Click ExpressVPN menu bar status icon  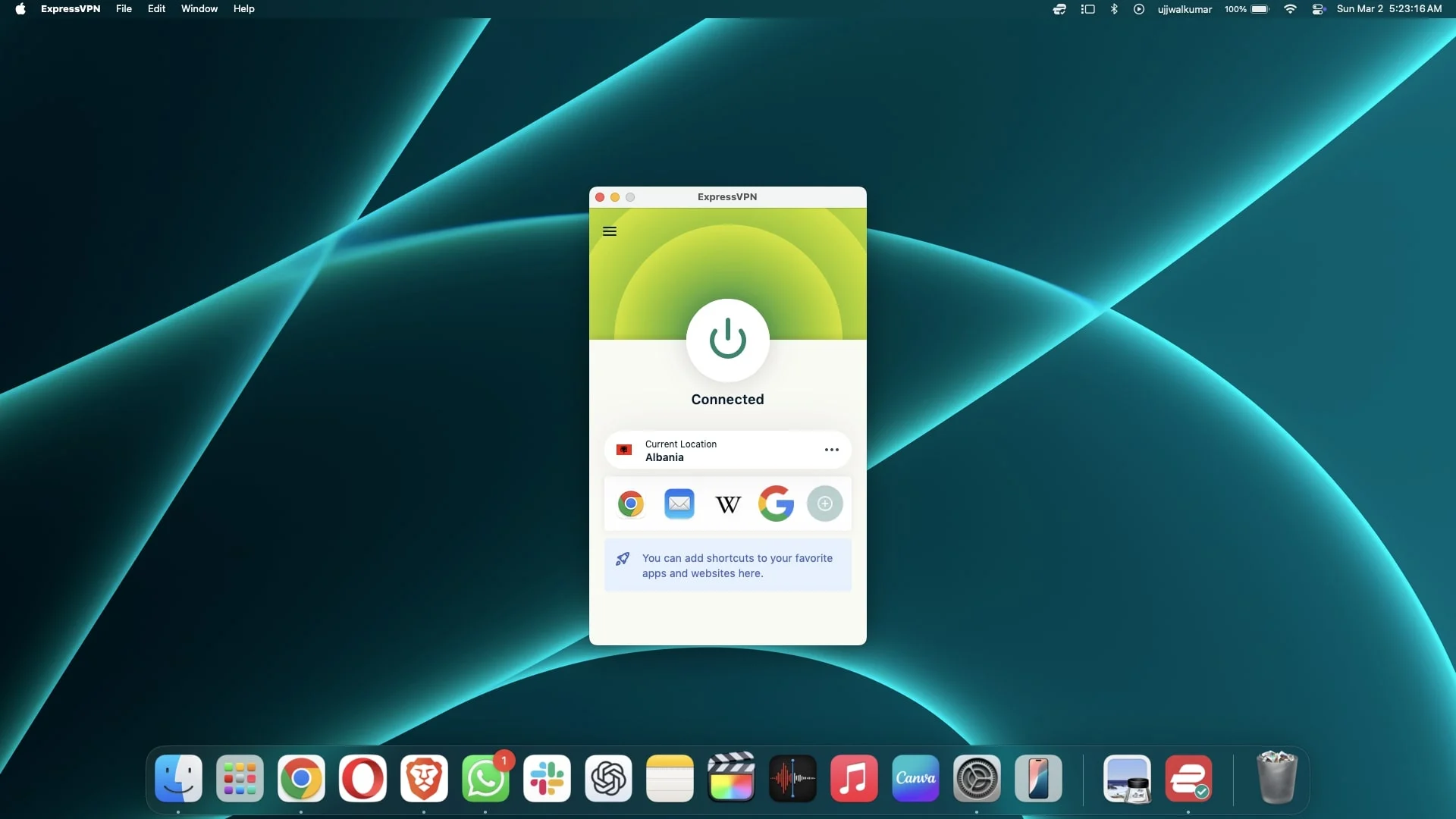point(1059,9)
